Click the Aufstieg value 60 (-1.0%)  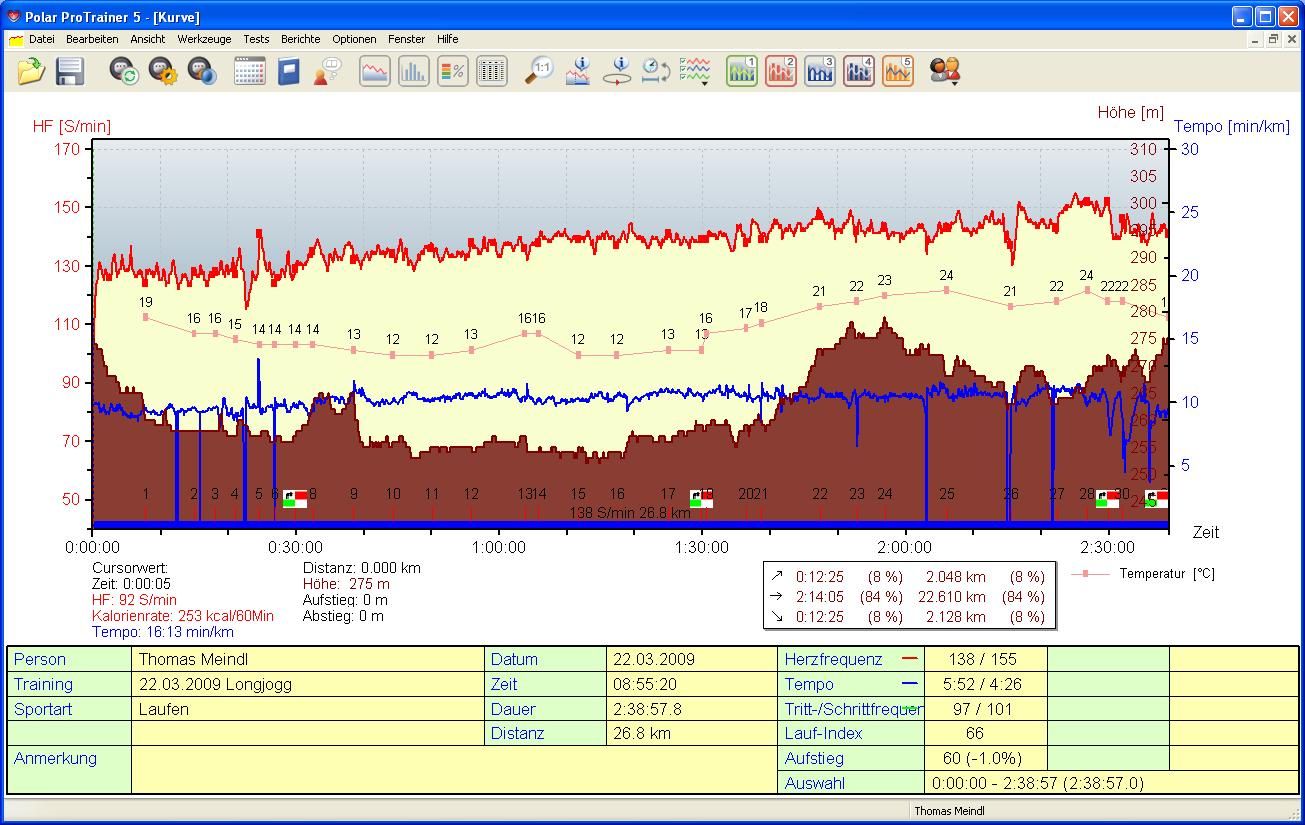coord(985,758)
